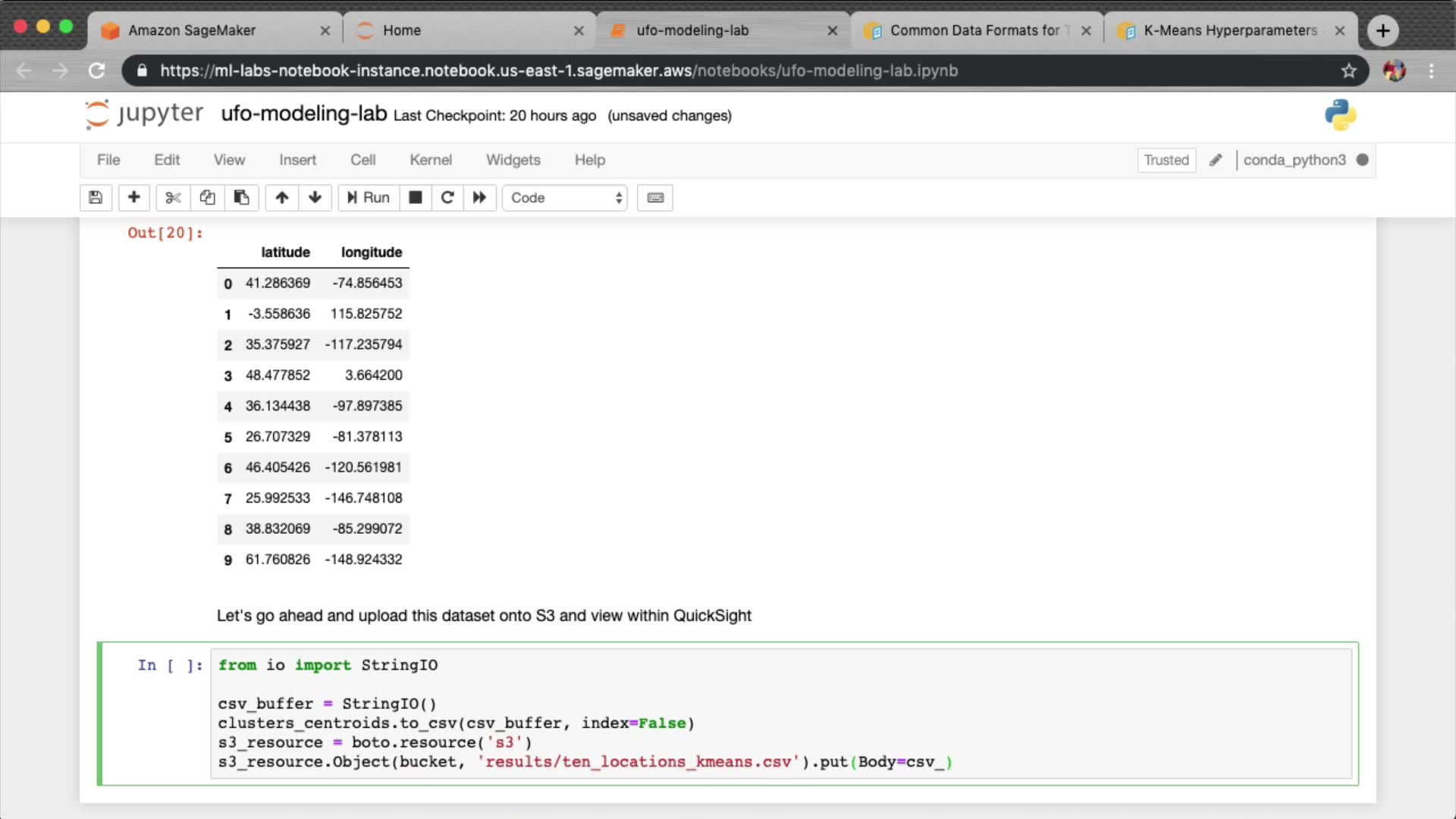
Task: Paste cells below icon
Action: point(241,198)
